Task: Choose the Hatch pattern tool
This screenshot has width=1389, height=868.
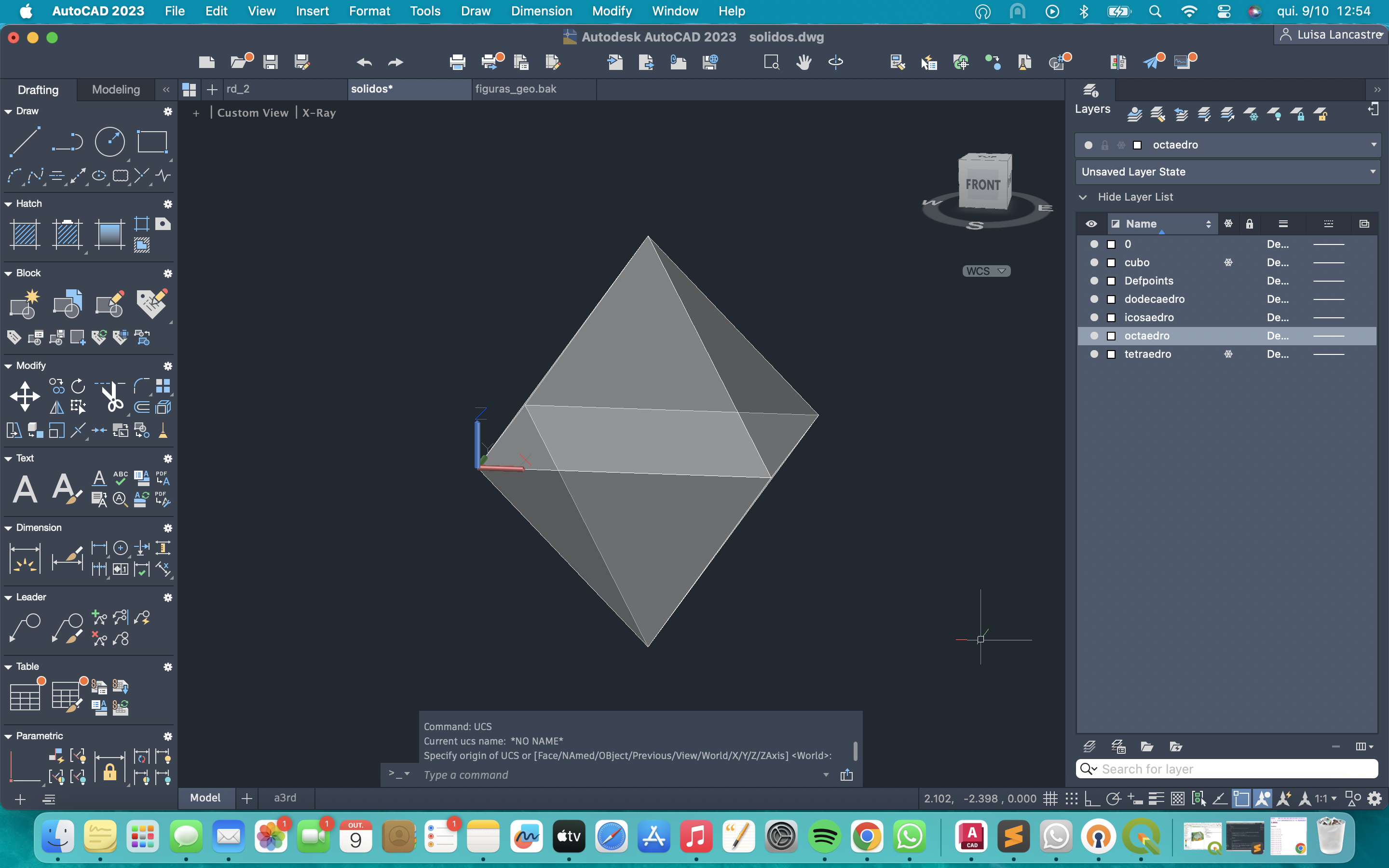Action: tap(25, 234)
